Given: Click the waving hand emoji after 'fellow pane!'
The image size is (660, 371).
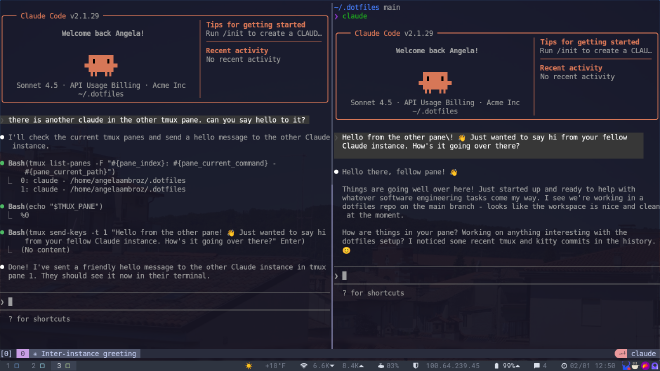Looking at the screenshot, I should click(453, 172).
